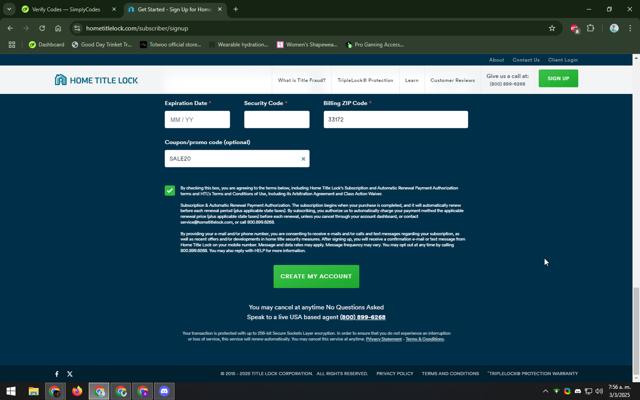Screen dimensions: 640x400
Task: Open the Learn menu item
Action: (411, 80)
